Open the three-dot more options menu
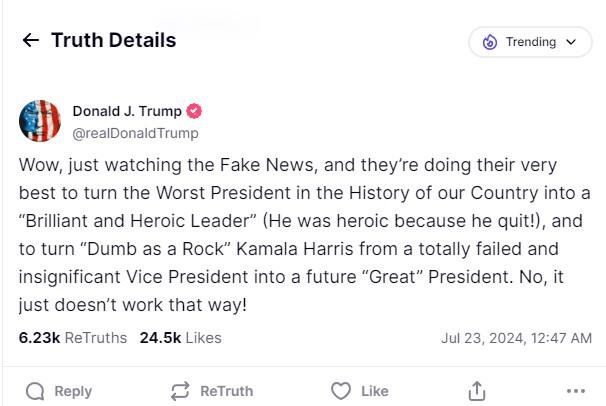The image size is (606, 406). (x=575, y=391)
